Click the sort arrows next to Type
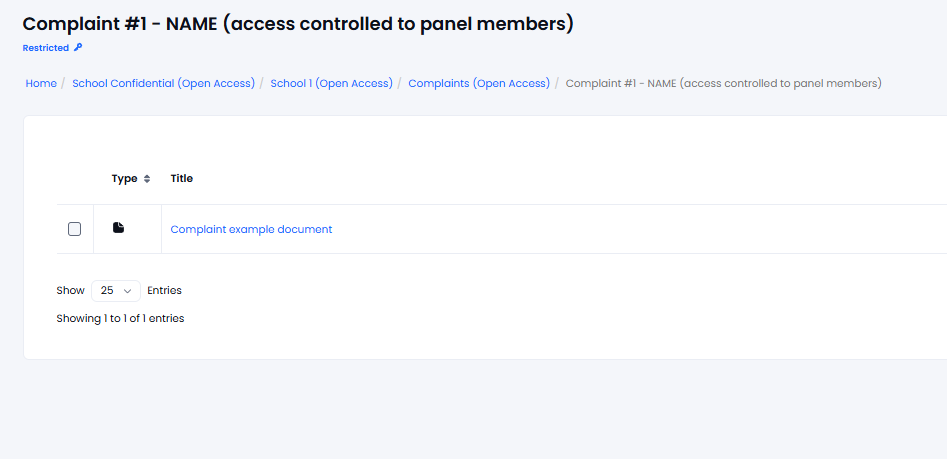The height and width of the screenshot is (459, 947). pos(147,179)
